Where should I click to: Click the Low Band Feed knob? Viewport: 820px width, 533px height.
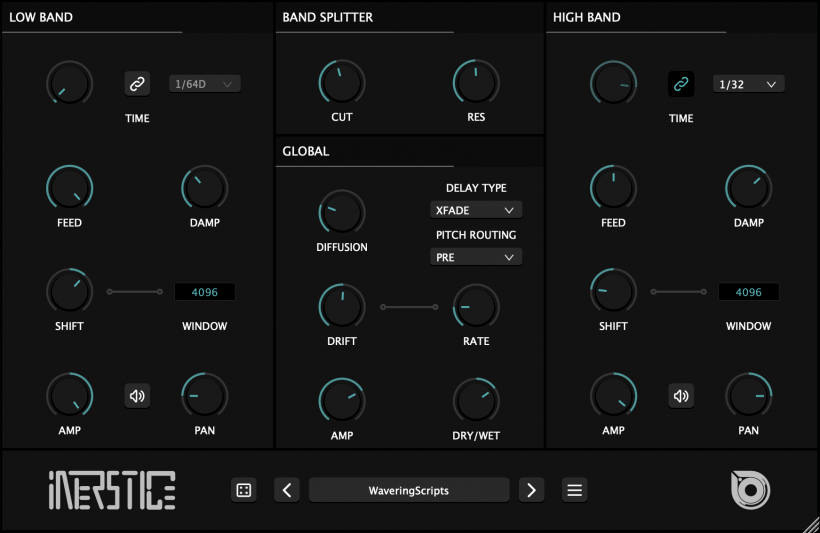(70, 188)
